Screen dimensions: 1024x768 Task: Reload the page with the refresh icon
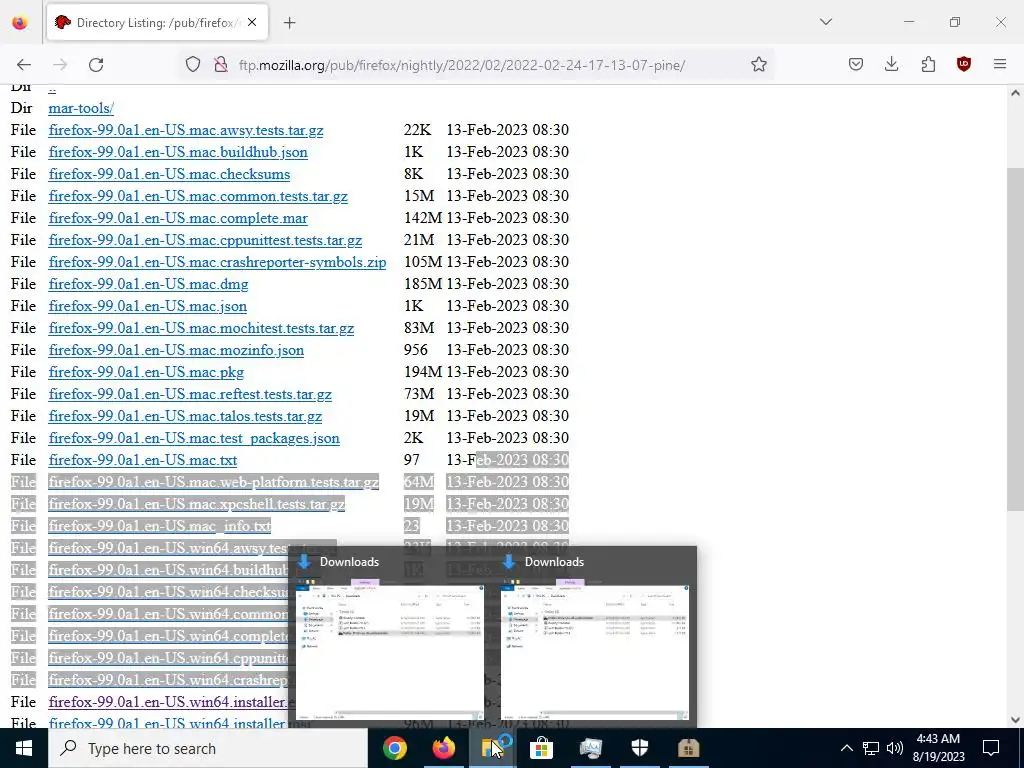pyautogui.click(x=96, y=65)
